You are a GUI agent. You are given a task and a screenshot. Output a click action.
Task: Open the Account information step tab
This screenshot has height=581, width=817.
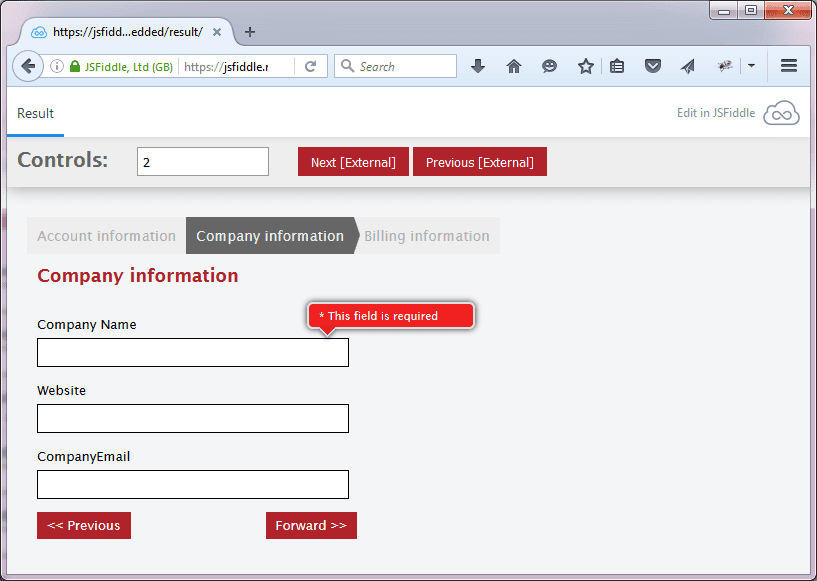pos(106,236)
